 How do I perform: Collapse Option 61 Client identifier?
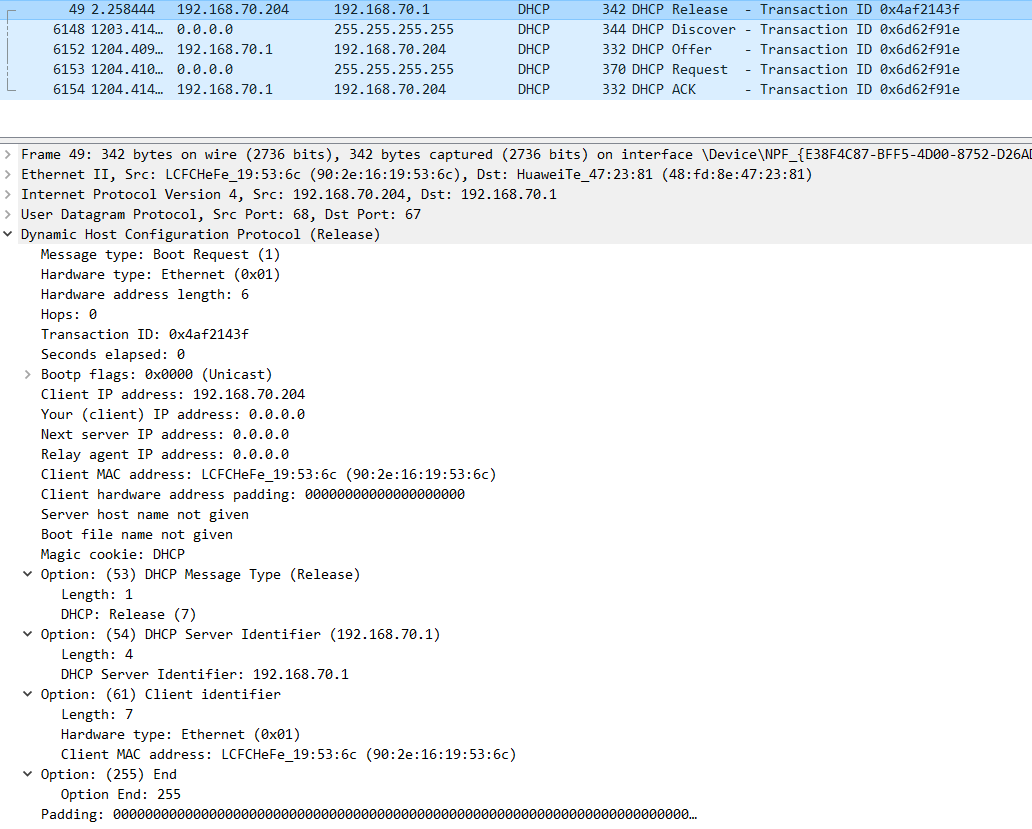[x=28, y=694]
